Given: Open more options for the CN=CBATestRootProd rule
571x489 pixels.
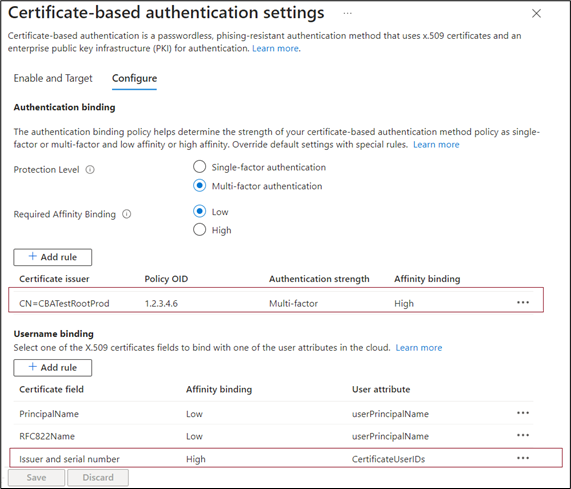Looking at the screenshot, I should [523, 303].
